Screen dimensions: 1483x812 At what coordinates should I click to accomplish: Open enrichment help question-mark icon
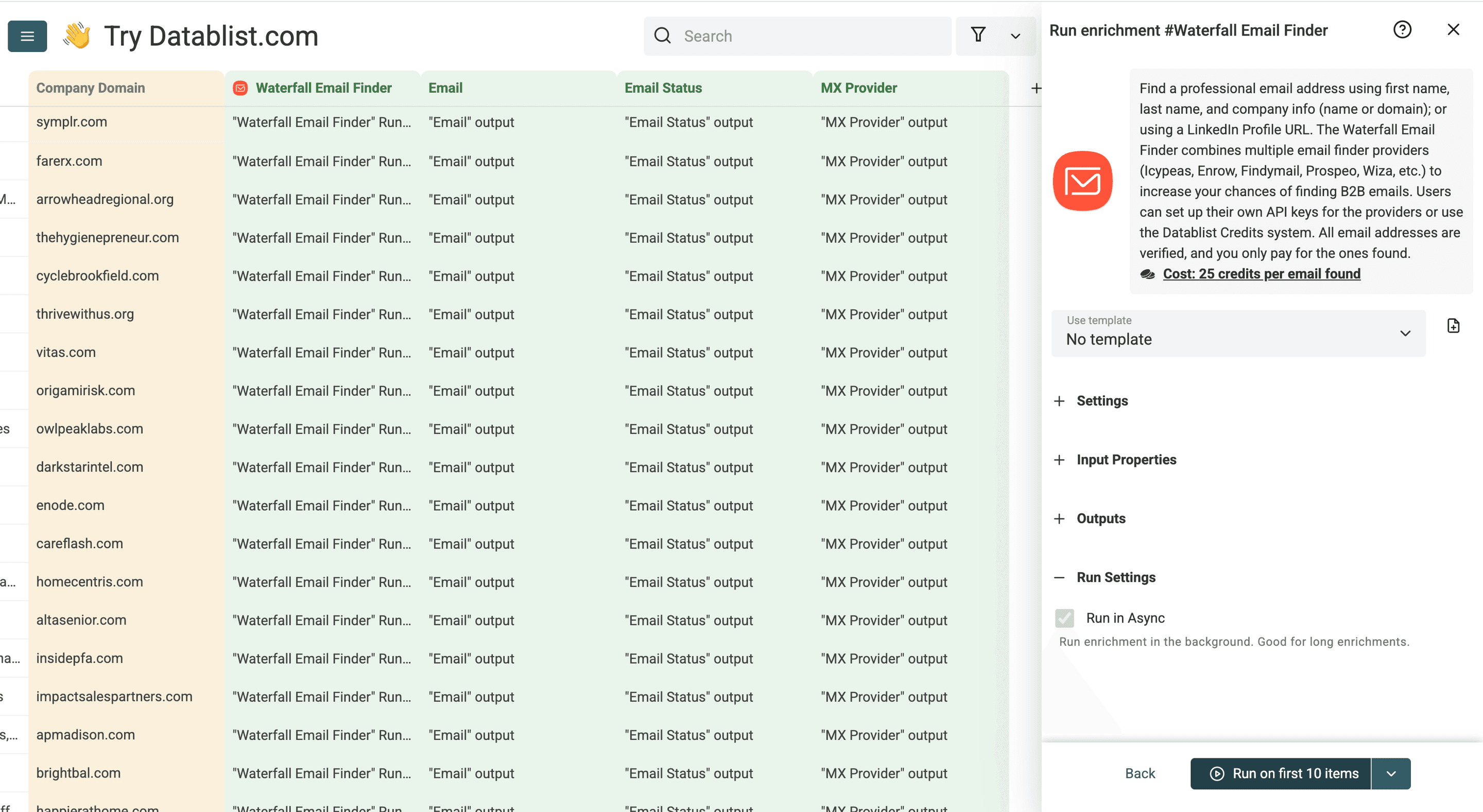(1402, 29)
